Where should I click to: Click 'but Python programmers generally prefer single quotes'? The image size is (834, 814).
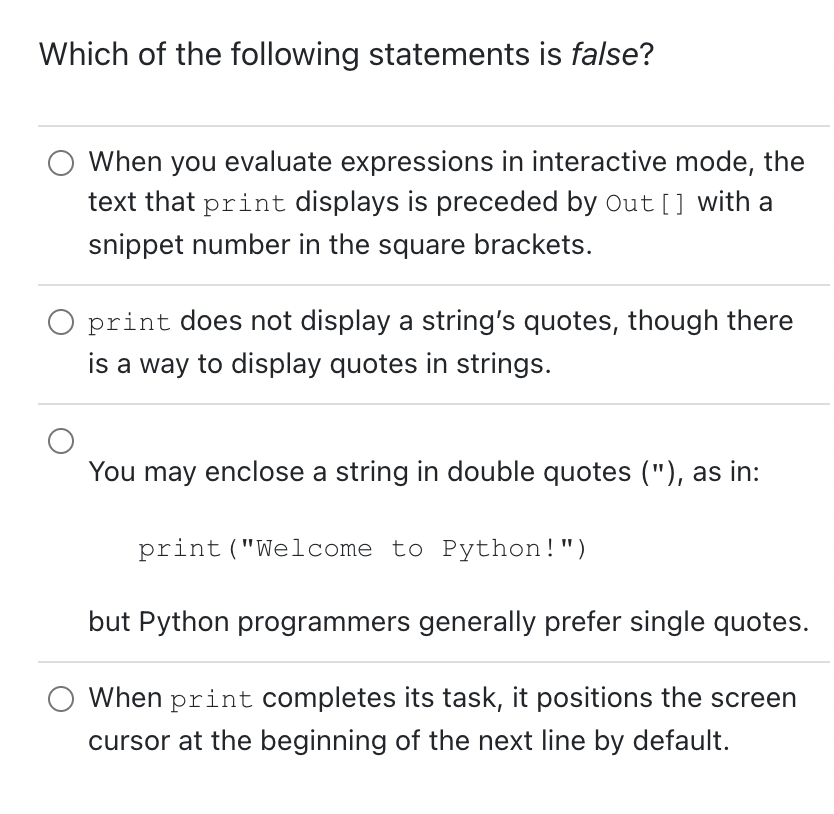click(x=448, y=621)
